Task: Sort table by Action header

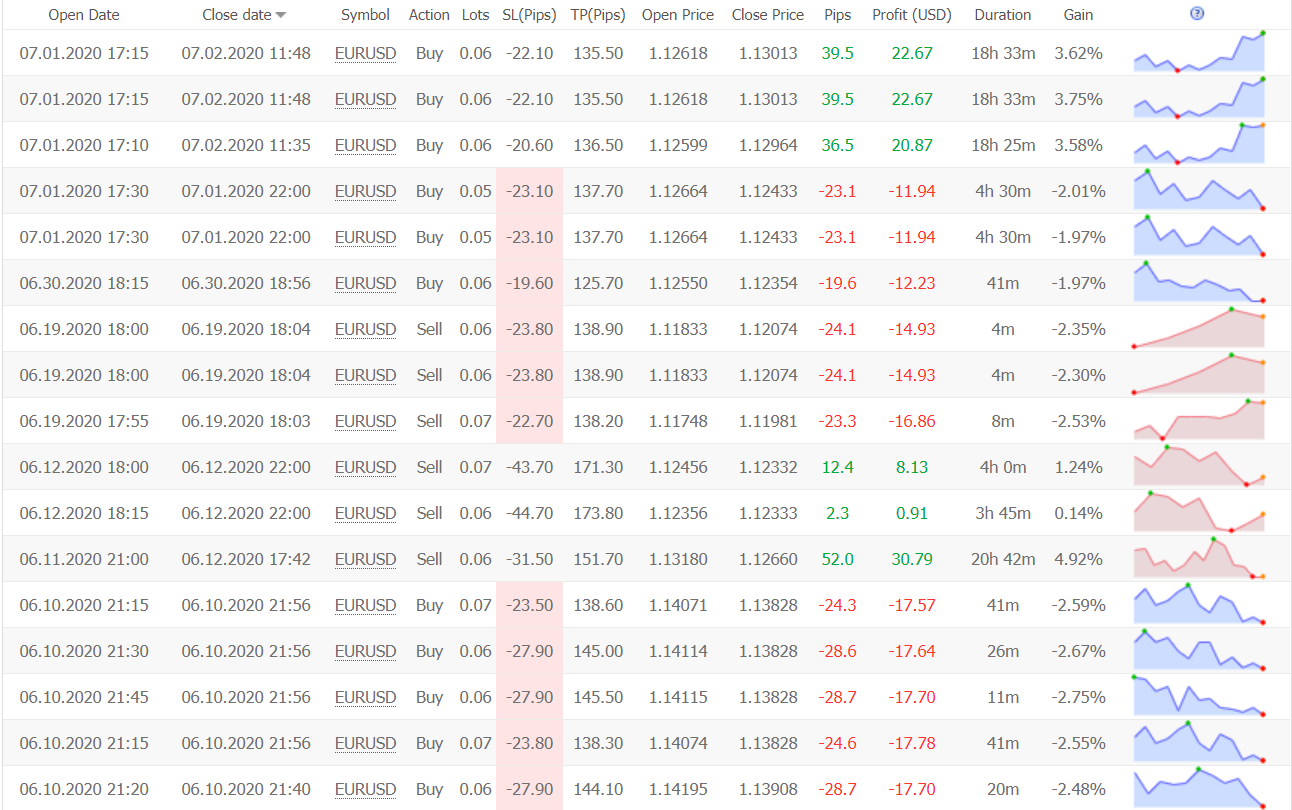Action: [x=429, y=15]
